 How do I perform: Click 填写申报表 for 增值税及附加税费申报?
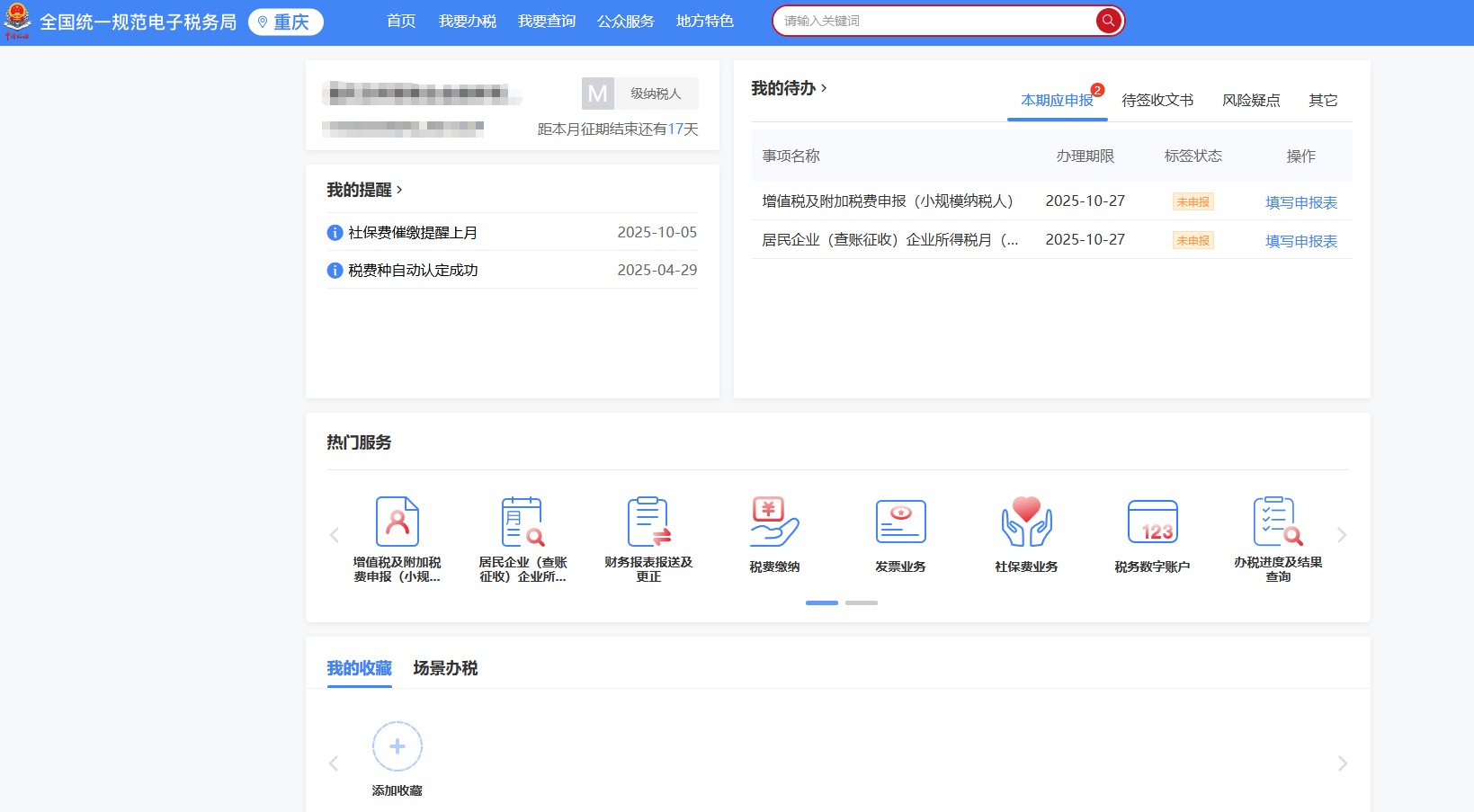[x=1301, y=202]
